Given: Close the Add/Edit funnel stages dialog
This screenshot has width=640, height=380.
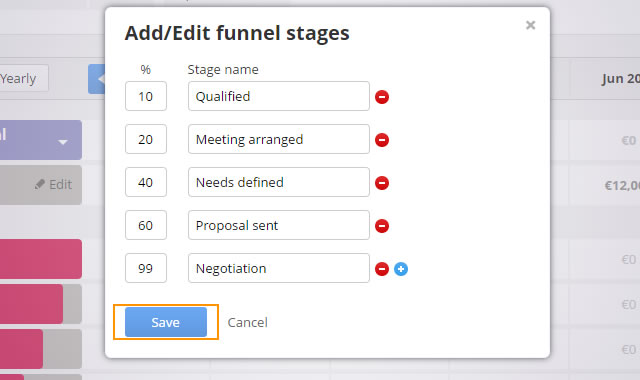Looking at the screenshot, I should [530, 25].
